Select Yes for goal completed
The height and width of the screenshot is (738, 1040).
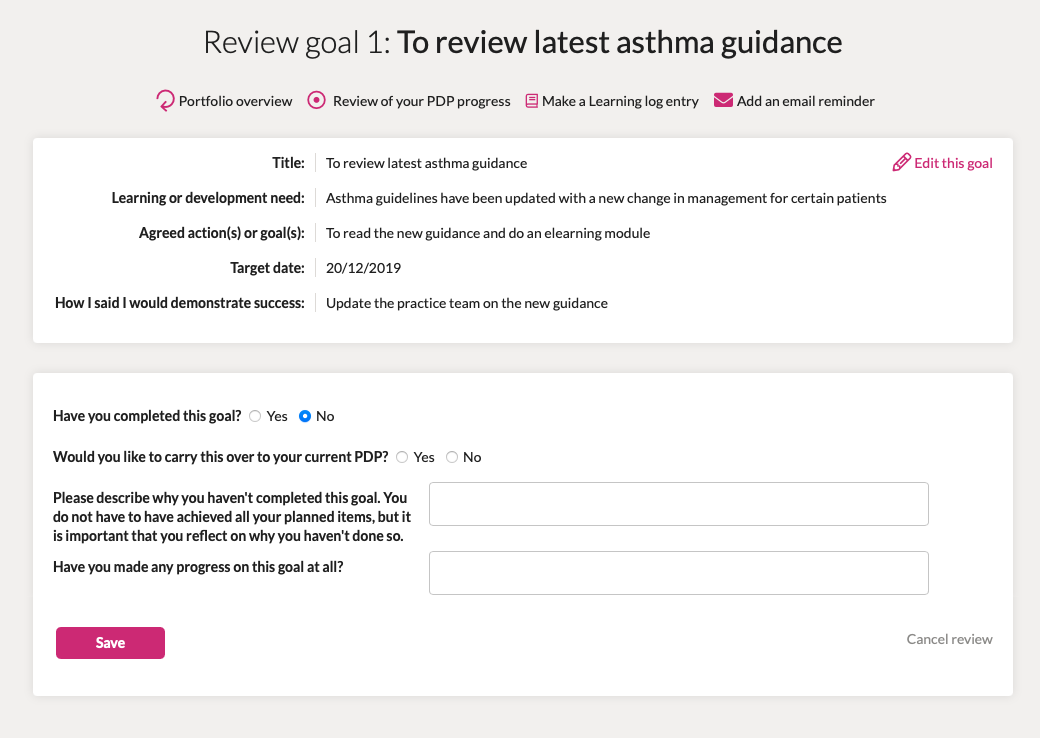[x=255, y=416]
